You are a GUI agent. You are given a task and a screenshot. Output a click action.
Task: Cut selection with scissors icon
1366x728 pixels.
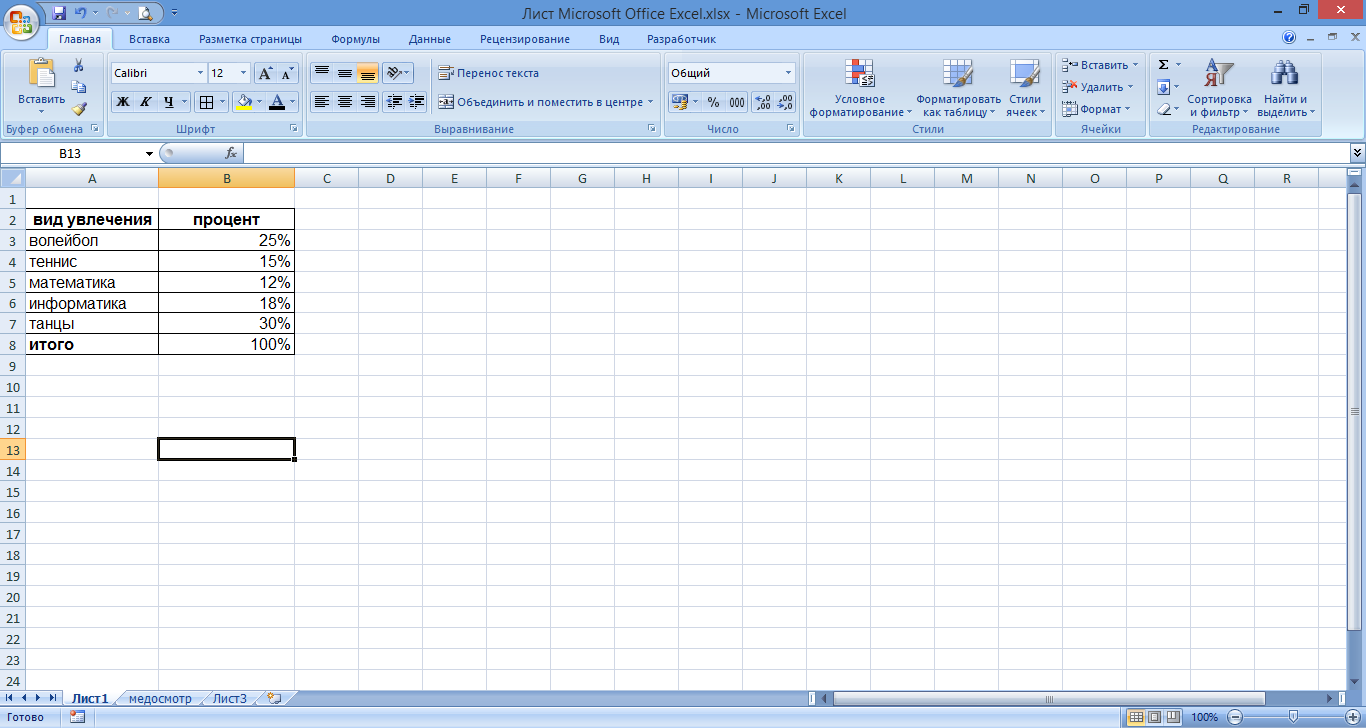tap(79, 65)
